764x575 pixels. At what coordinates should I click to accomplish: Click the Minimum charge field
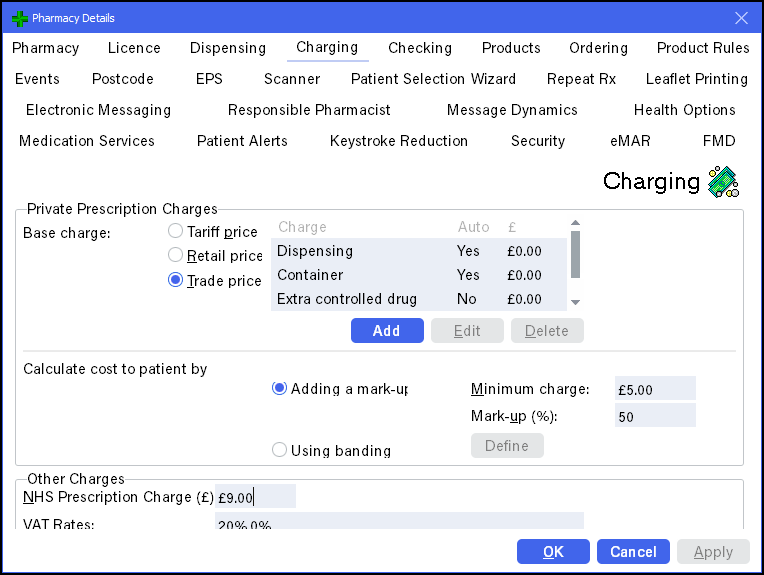(x=655, y=389)
